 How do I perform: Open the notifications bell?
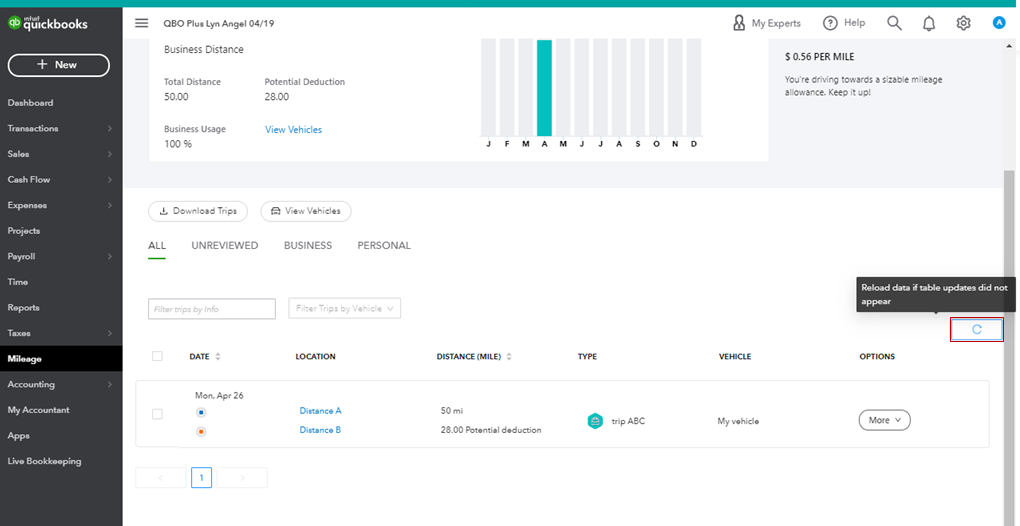(929, 23)
